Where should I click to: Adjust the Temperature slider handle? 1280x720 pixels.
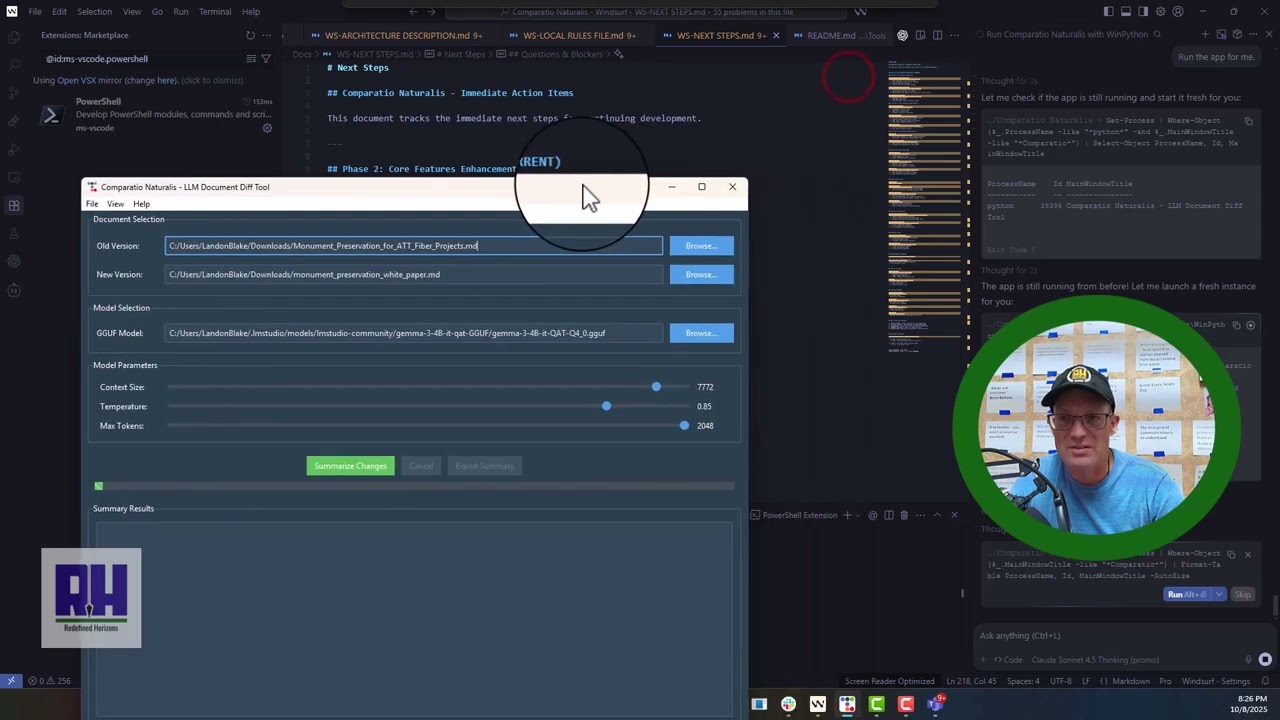pyautogui.click(x=606, y=406)
